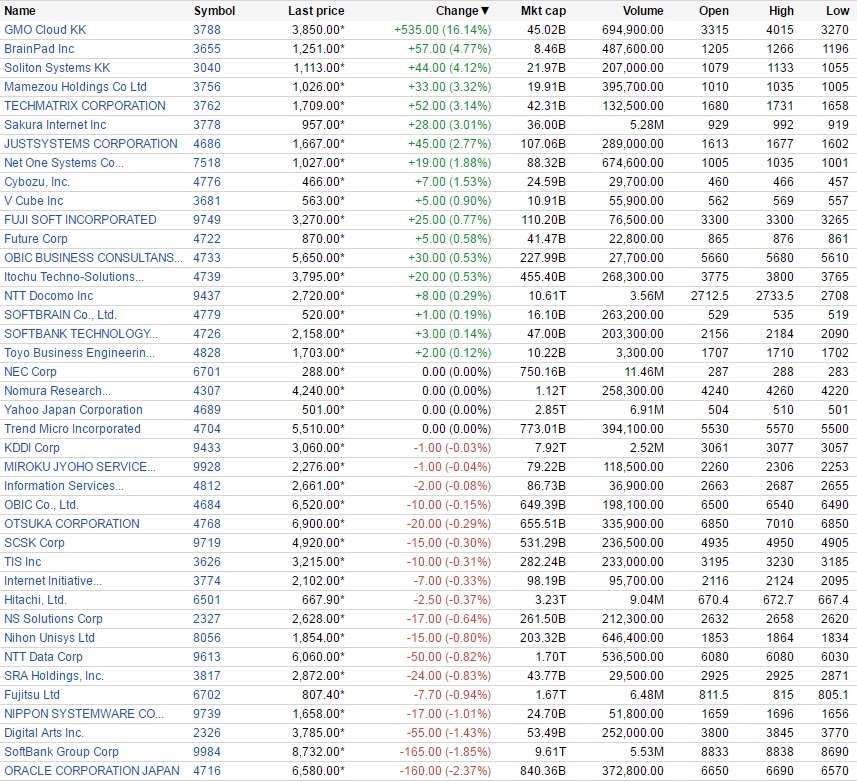Select change value -160.00 (-2.37%)
Image resolution: width=857 pixels, height=782 pixels.
[445, 771]
